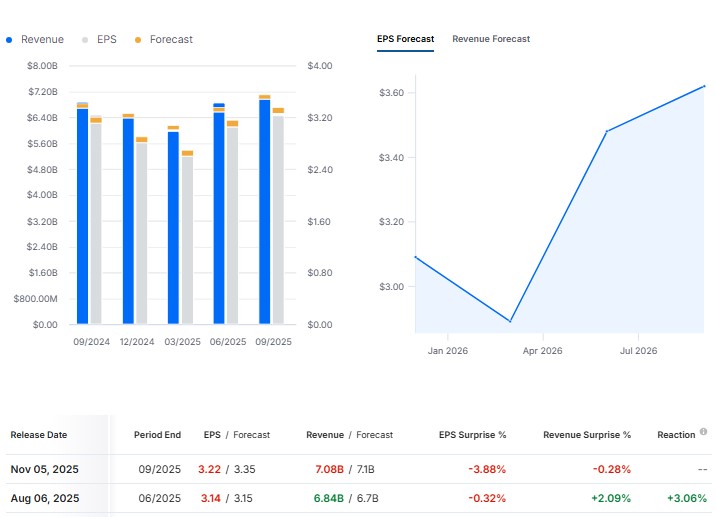This screenshot has width=717, height=517.
Task: Toggle the Forecast series legend label
Action: click(171, 40)
